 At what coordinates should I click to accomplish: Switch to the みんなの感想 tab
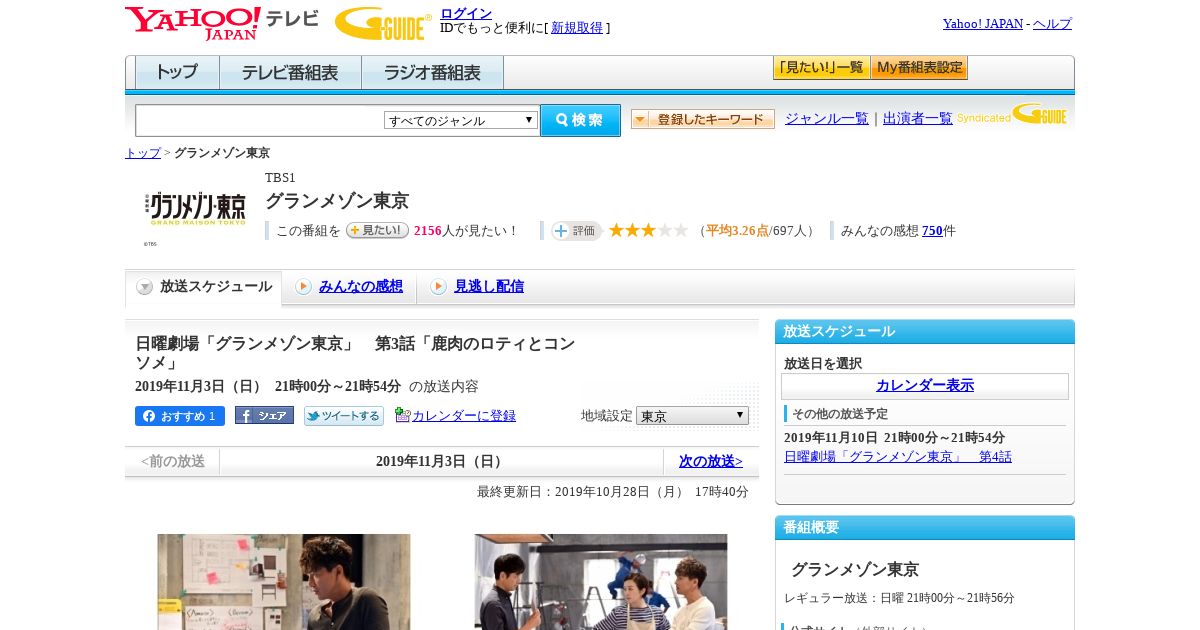coord(361,286)
